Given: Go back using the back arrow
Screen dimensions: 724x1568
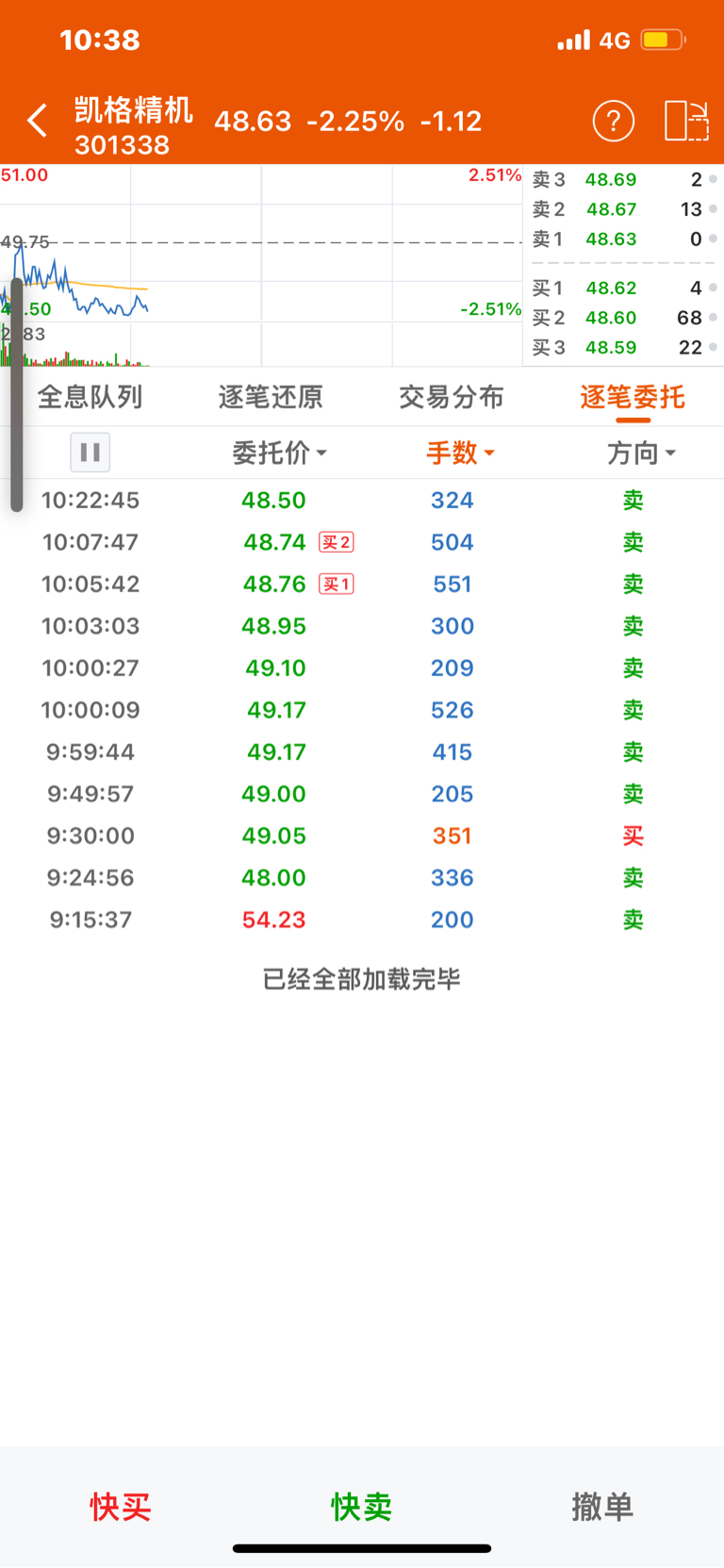Looking at the screenshot, I should pos(37,121).
